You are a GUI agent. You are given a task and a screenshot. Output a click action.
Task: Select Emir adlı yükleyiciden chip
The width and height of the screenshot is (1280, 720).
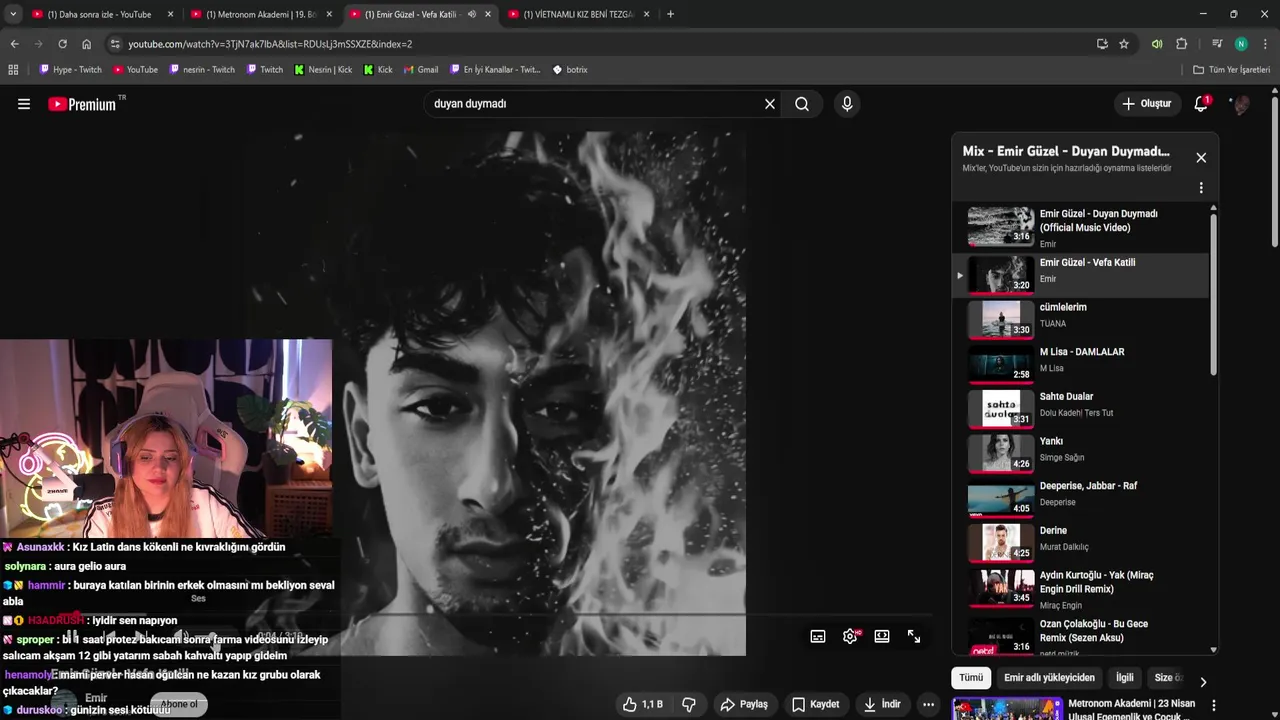click(1049, 678)
